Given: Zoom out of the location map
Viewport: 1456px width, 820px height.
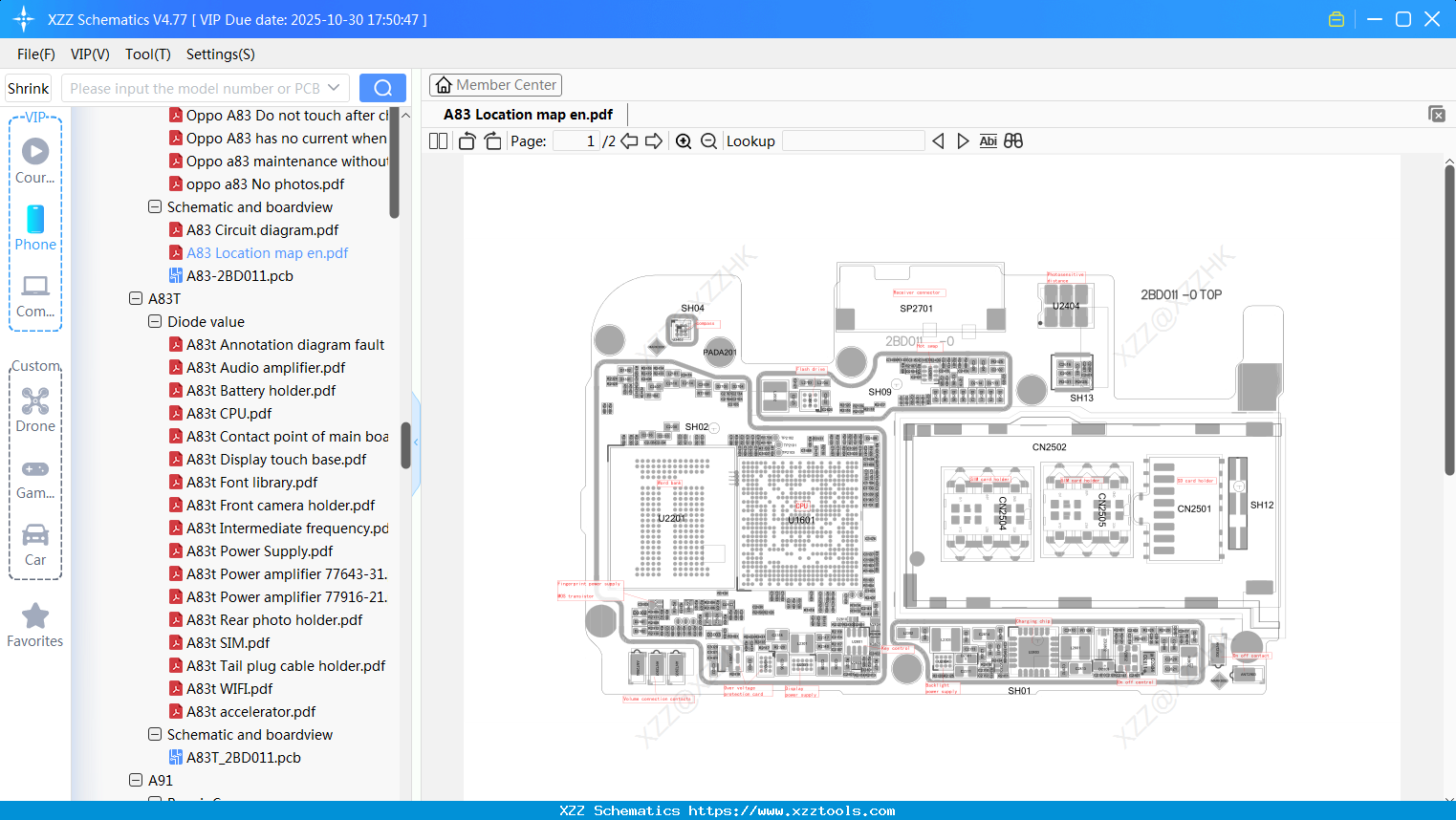Looking at the screenshot, I should (708, 141).
